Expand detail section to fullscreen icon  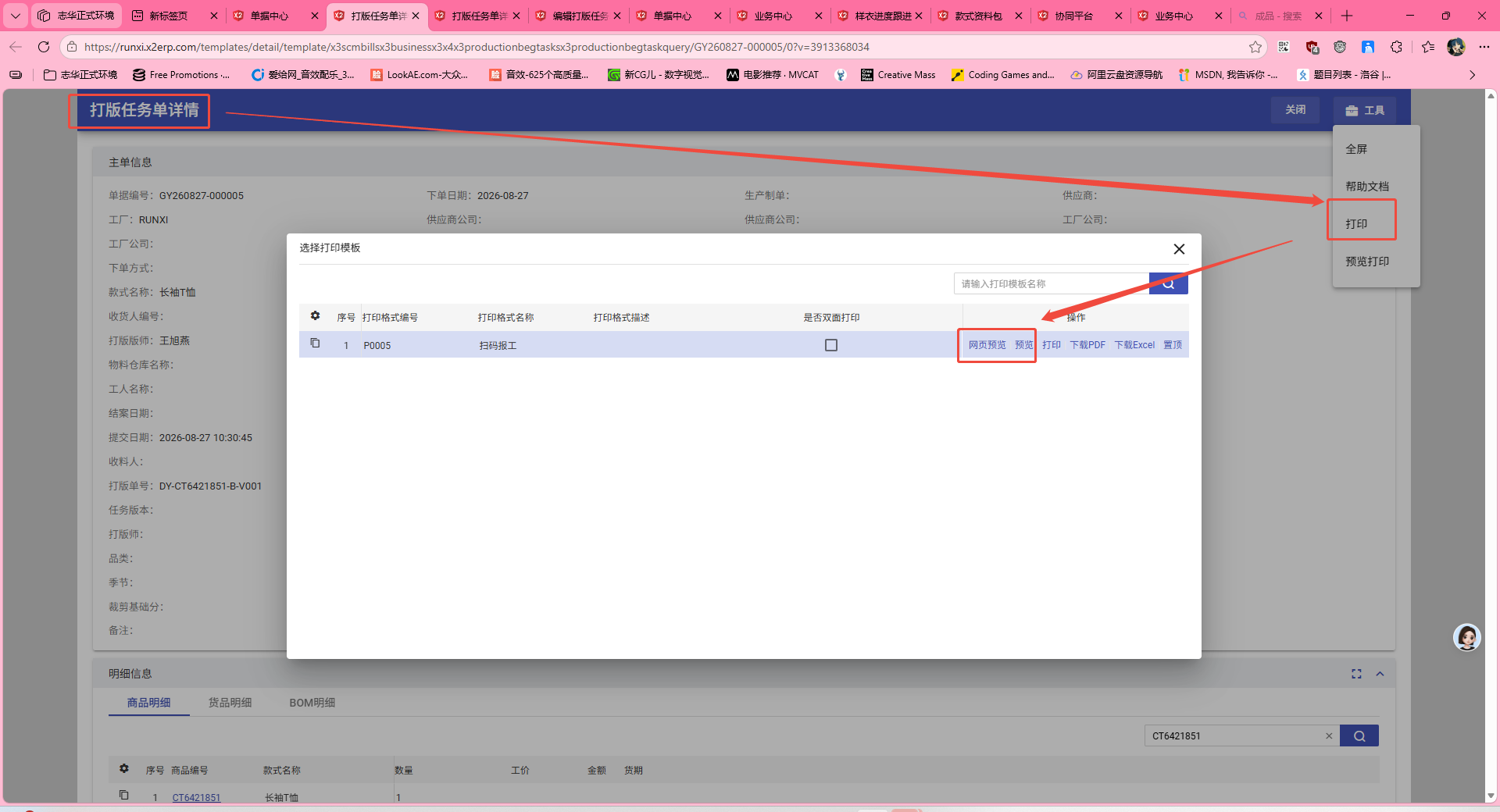click(1356, 674)
